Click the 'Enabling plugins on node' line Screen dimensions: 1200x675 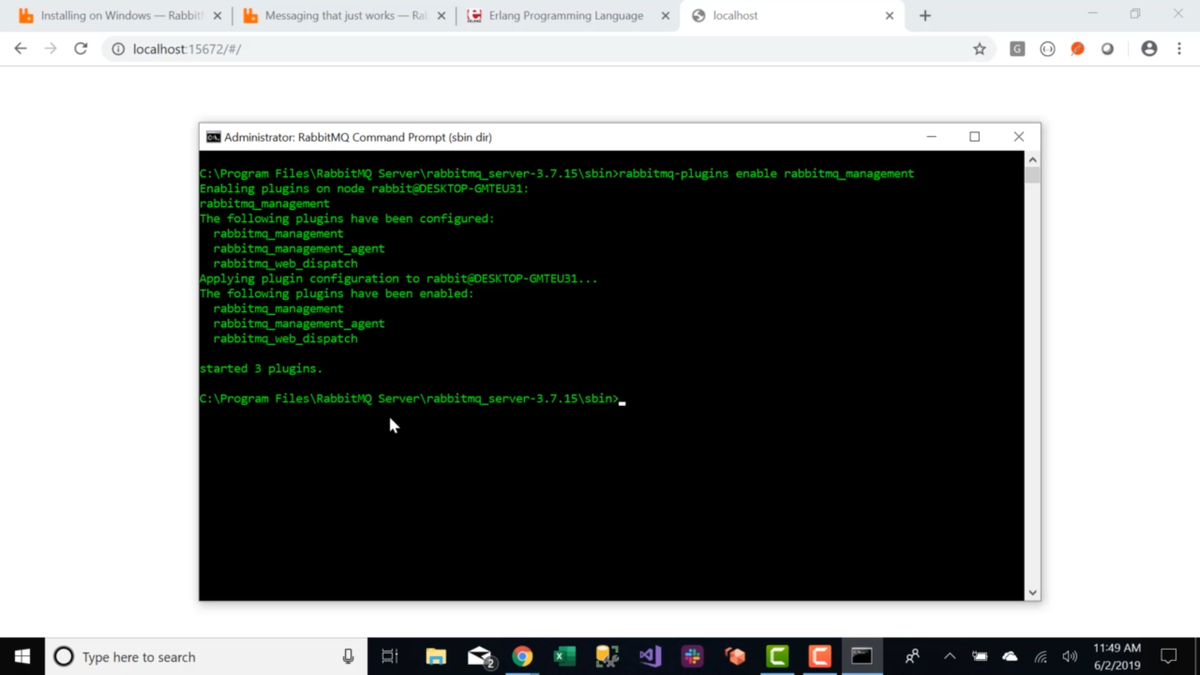tap(364, 188)
